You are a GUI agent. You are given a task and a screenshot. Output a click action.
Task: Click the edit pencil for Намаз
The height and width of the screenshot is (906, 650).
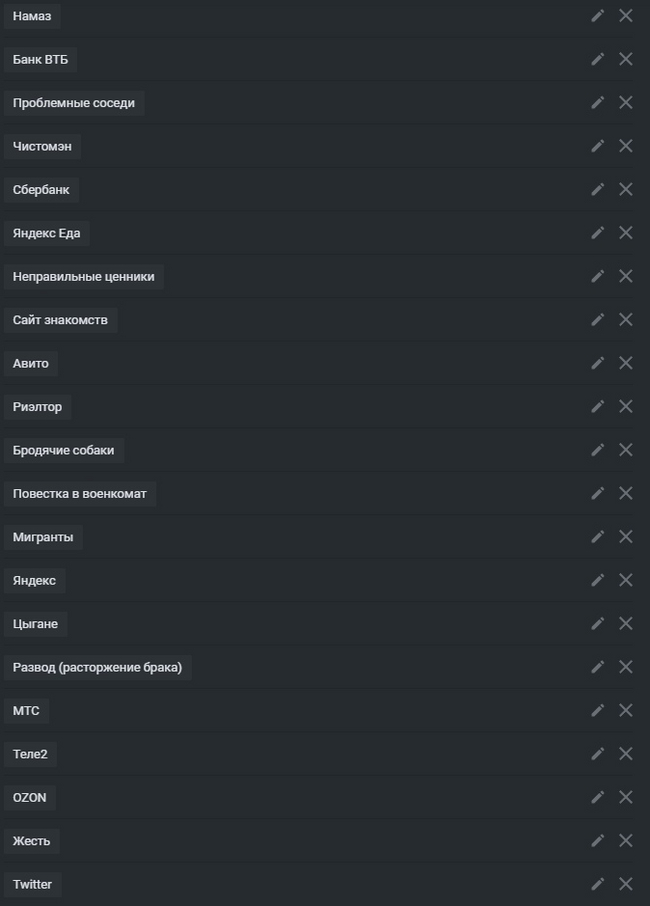click(x=598, y=15)
